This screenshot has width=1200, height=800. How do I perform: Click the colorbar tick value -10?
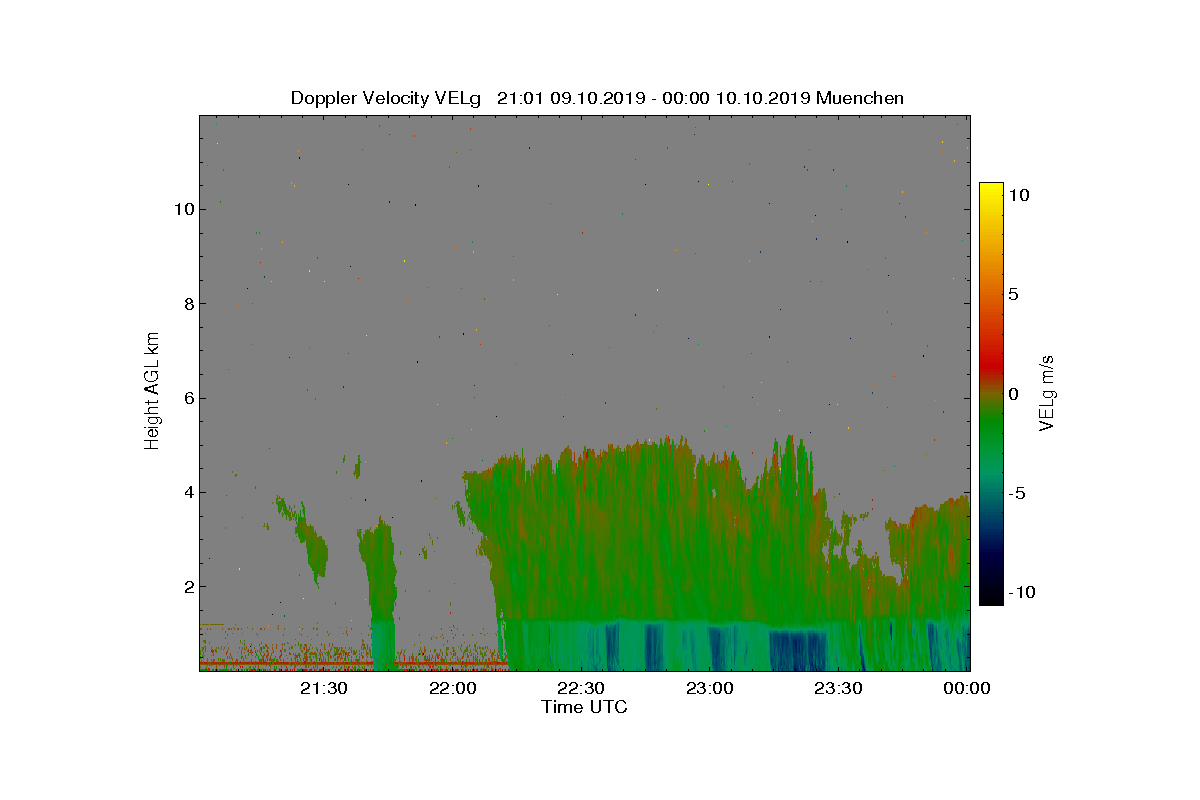[1020, 592]
